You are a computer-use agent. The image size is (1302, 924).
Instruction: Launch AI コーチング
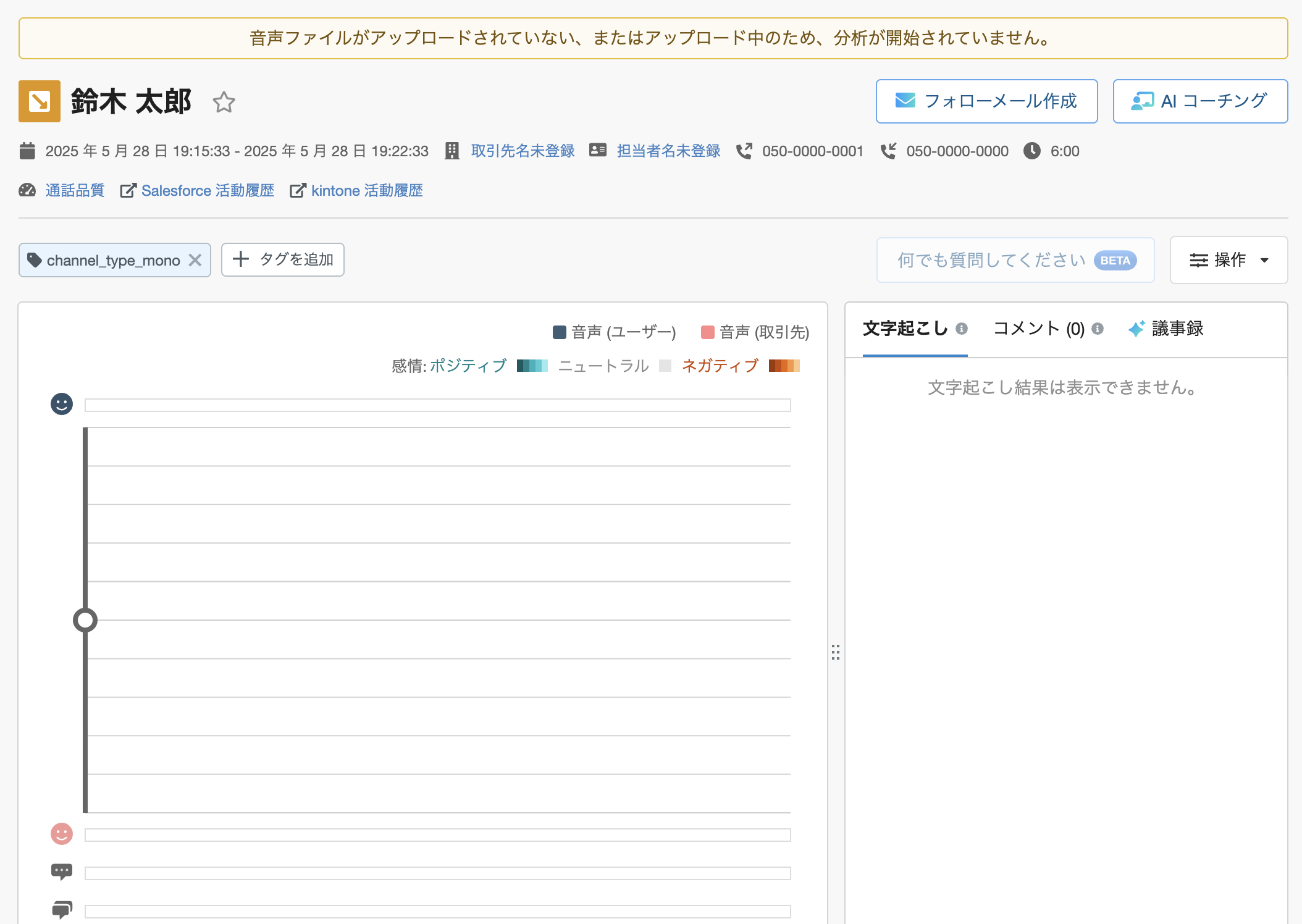(x=1199, y=101)
